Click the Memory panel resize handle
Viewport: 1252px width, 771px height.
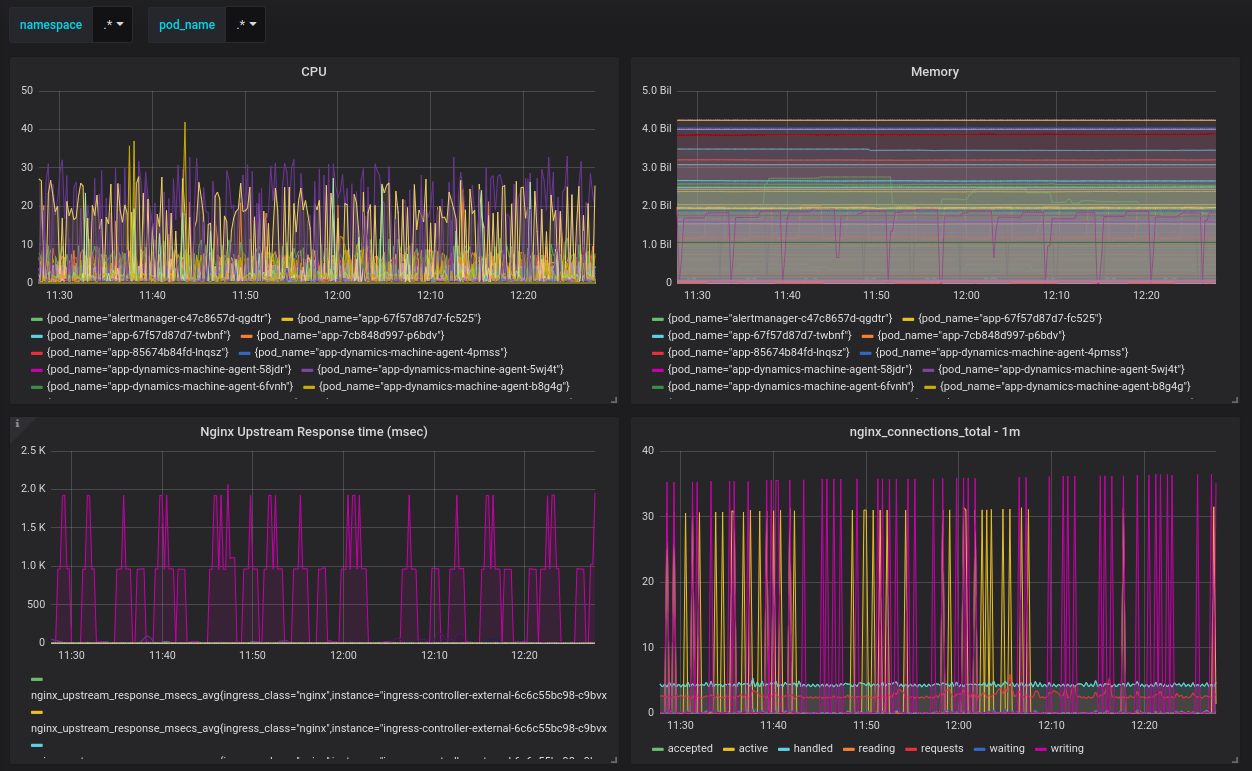[1235, 399]
